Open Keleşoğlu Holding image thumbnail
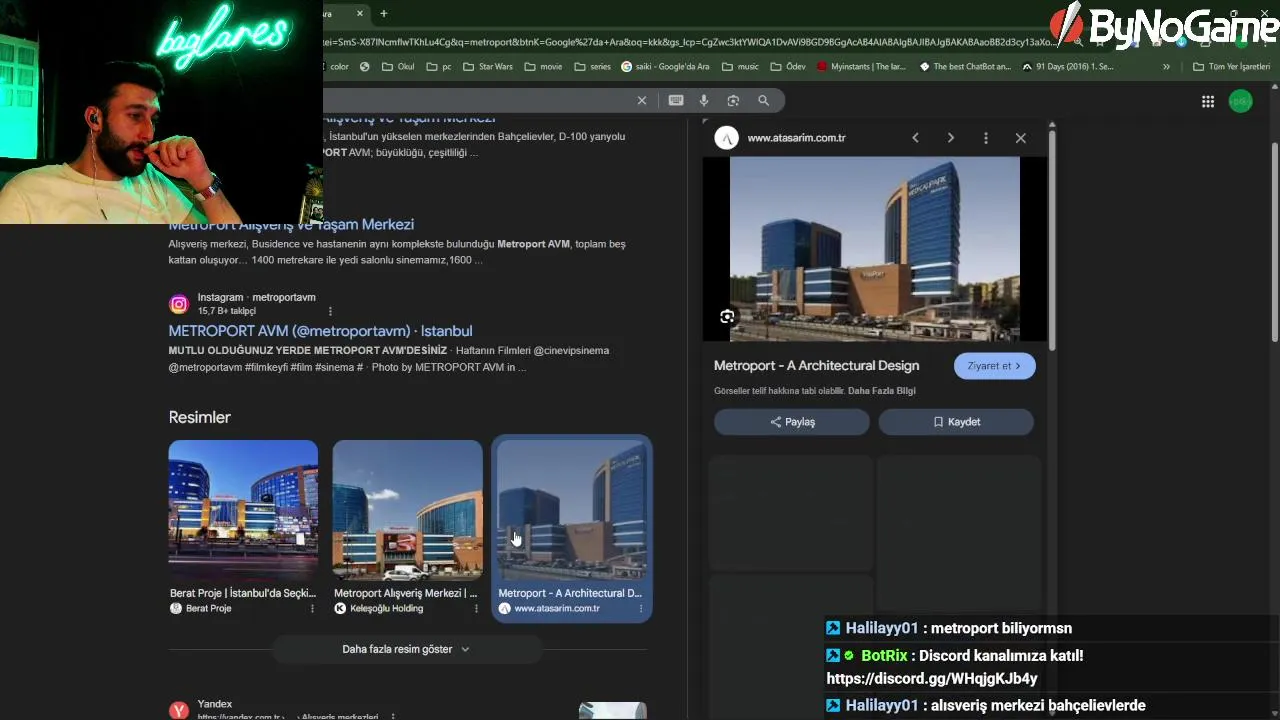This screenshot has width=1280, height=720. coord(407,510)
